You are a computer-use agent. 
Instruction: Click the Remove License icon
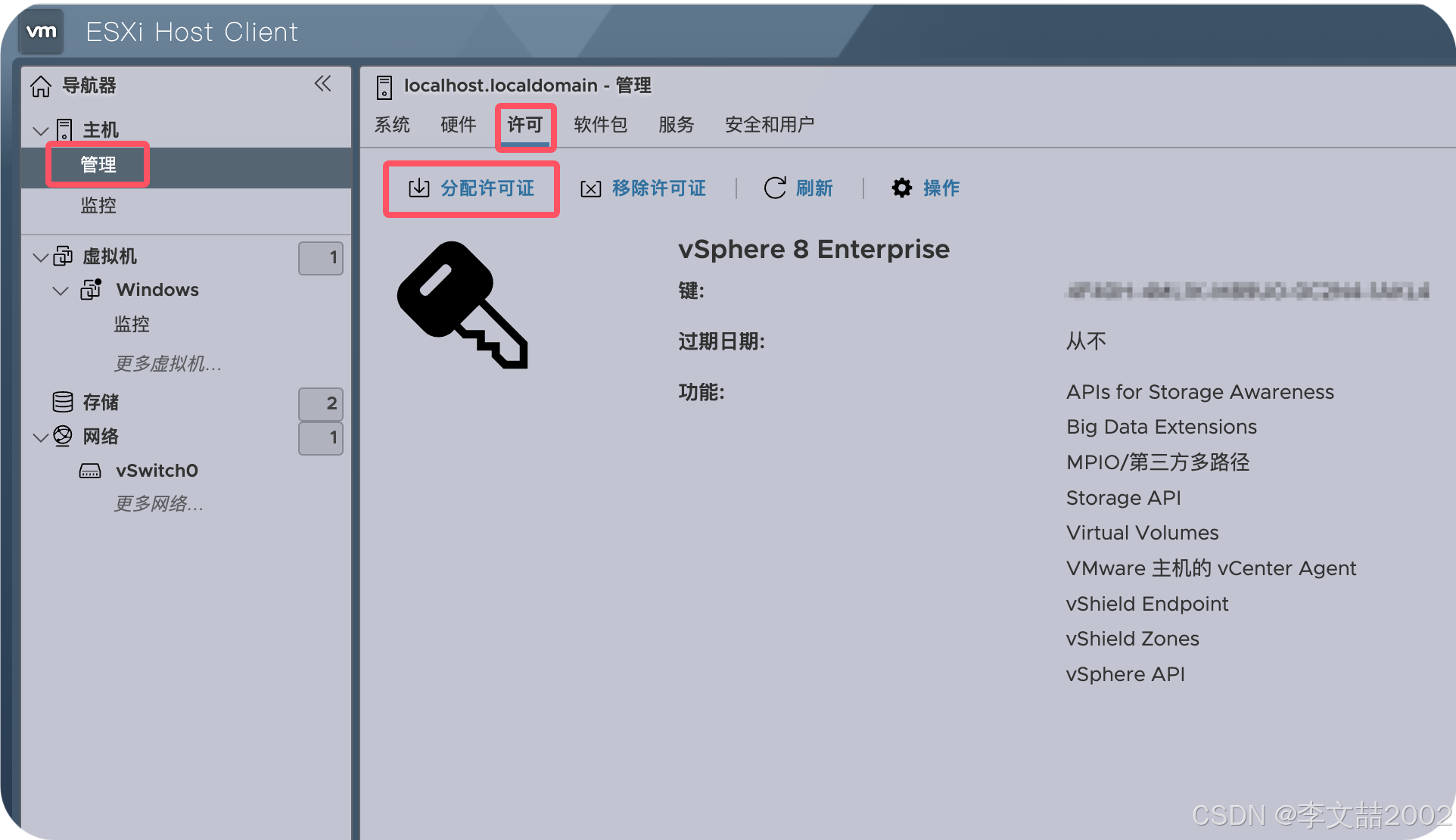pyautogui.click(x=590, y=188)
